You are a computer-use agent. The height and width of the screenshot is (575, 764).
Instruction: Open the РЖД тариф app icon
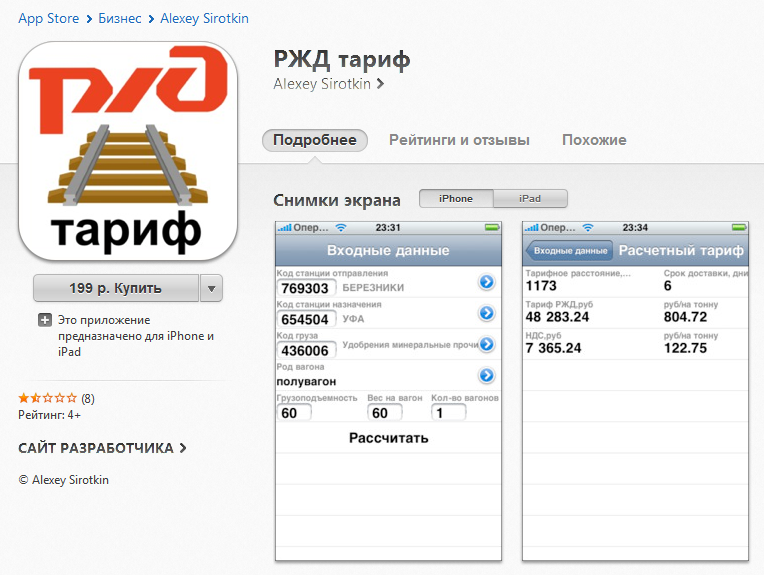pyautogui.click(x=128, y=151)
